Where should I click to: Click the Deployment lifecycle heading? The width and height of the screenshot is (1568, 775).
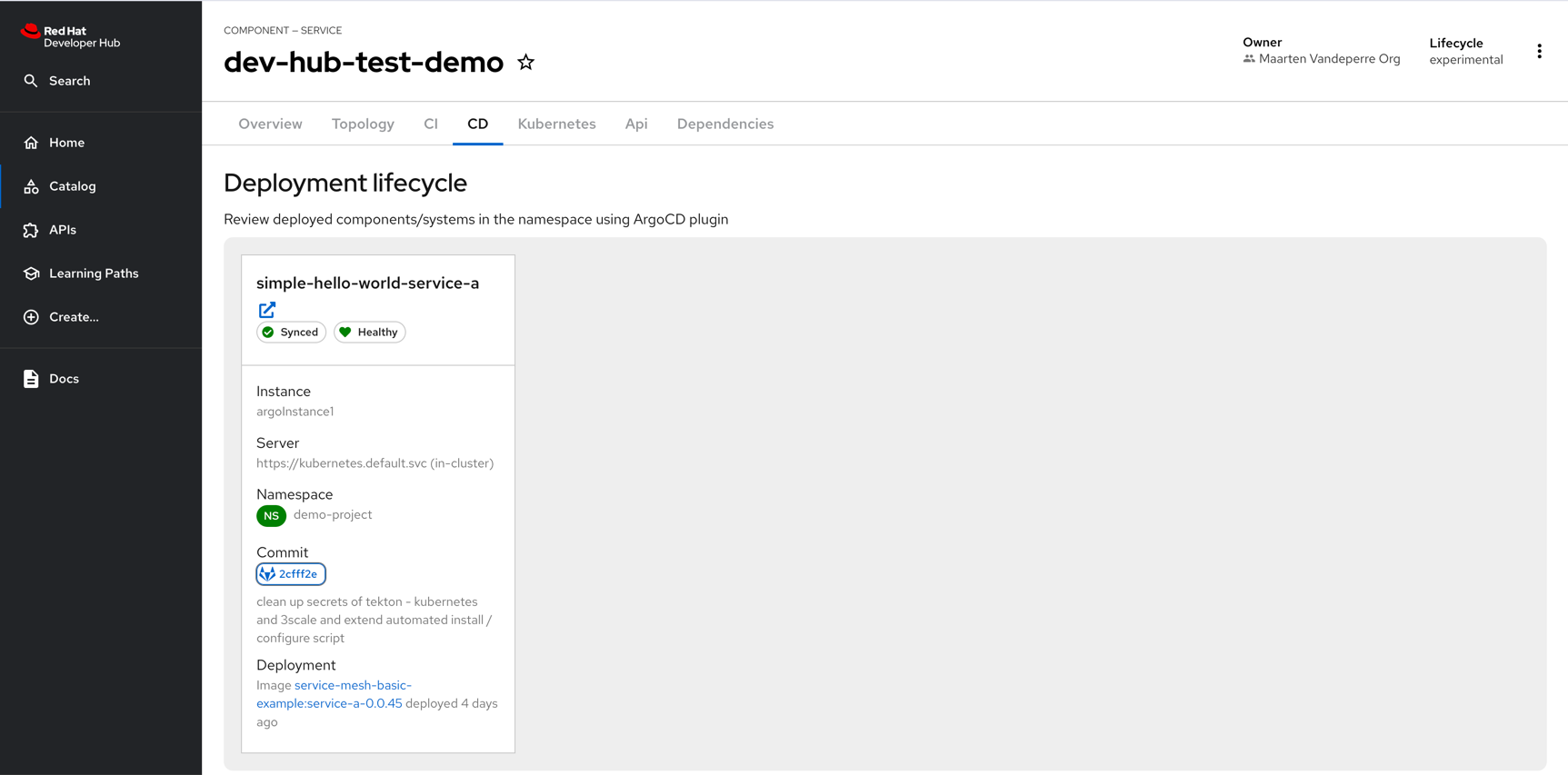[345, 183]
